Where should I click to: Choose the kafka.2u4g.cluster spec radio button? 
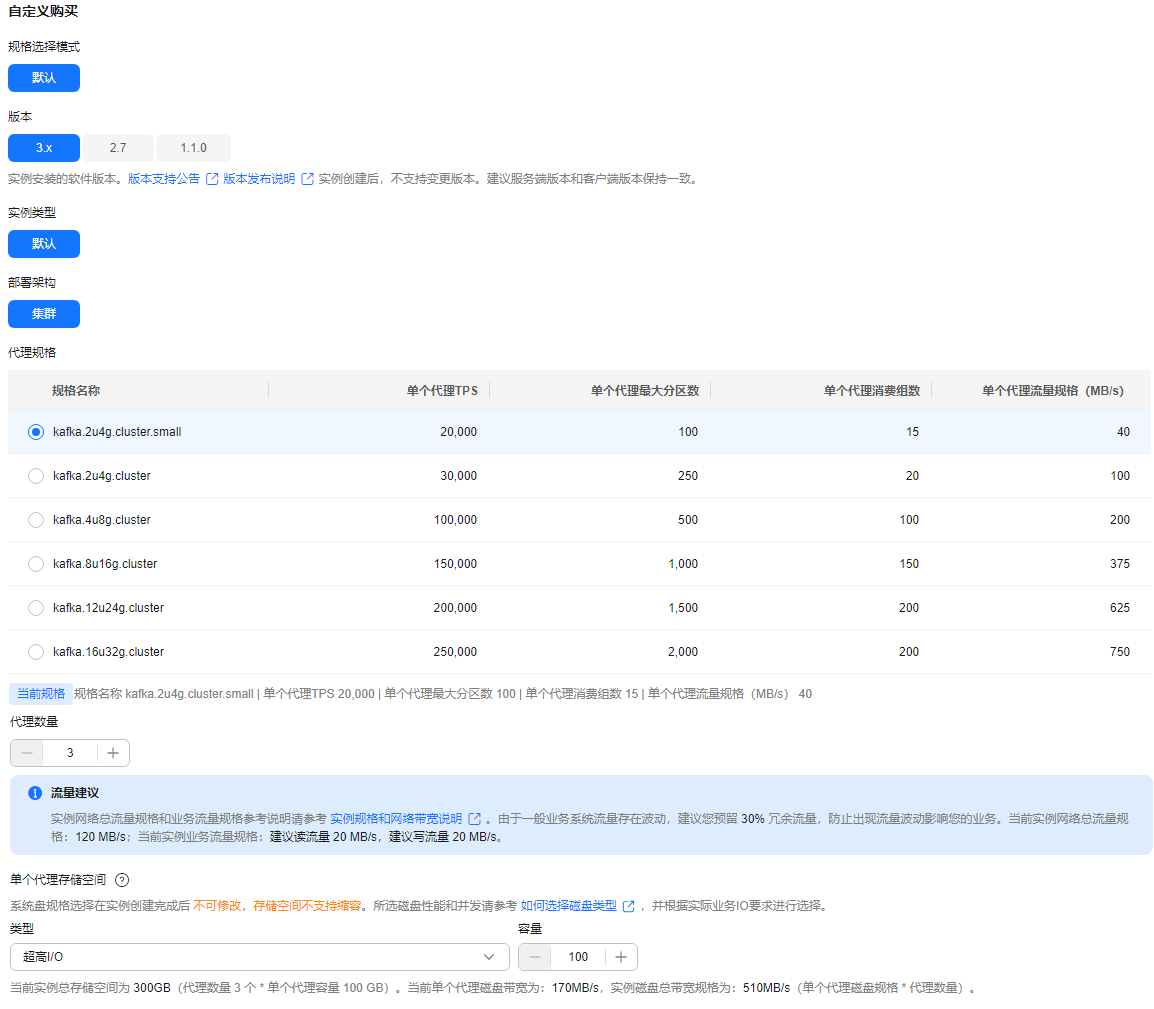(35, 476)
